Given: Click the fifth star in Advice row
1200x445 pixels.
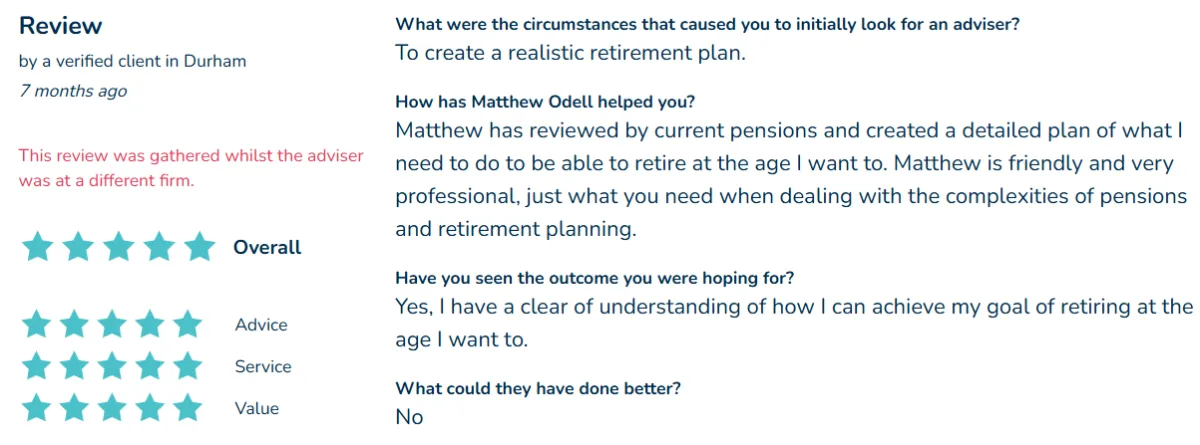Looking at the screenshot, I should (x=187, y=324).
